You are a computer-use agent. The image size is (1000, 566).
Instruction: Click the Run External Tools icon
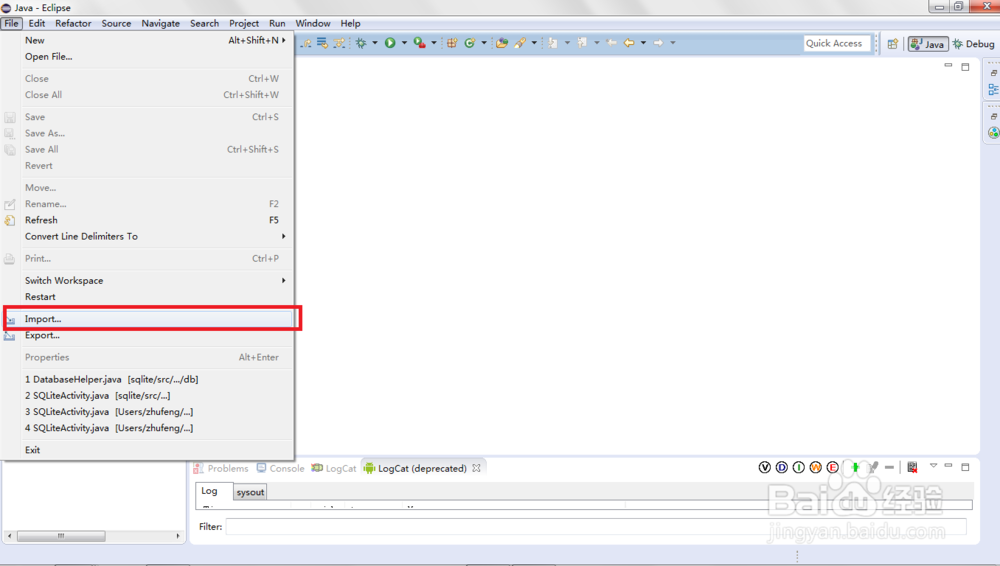click(419, 43)
